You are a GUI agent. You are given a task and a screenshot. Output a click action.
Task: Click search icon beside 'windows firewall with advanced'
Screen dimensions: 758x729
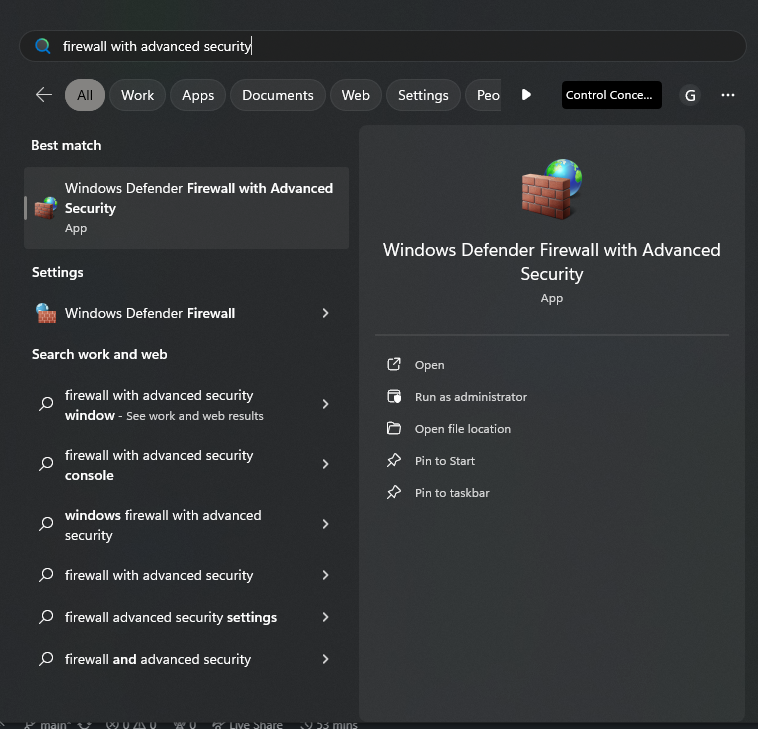point(46,524)
